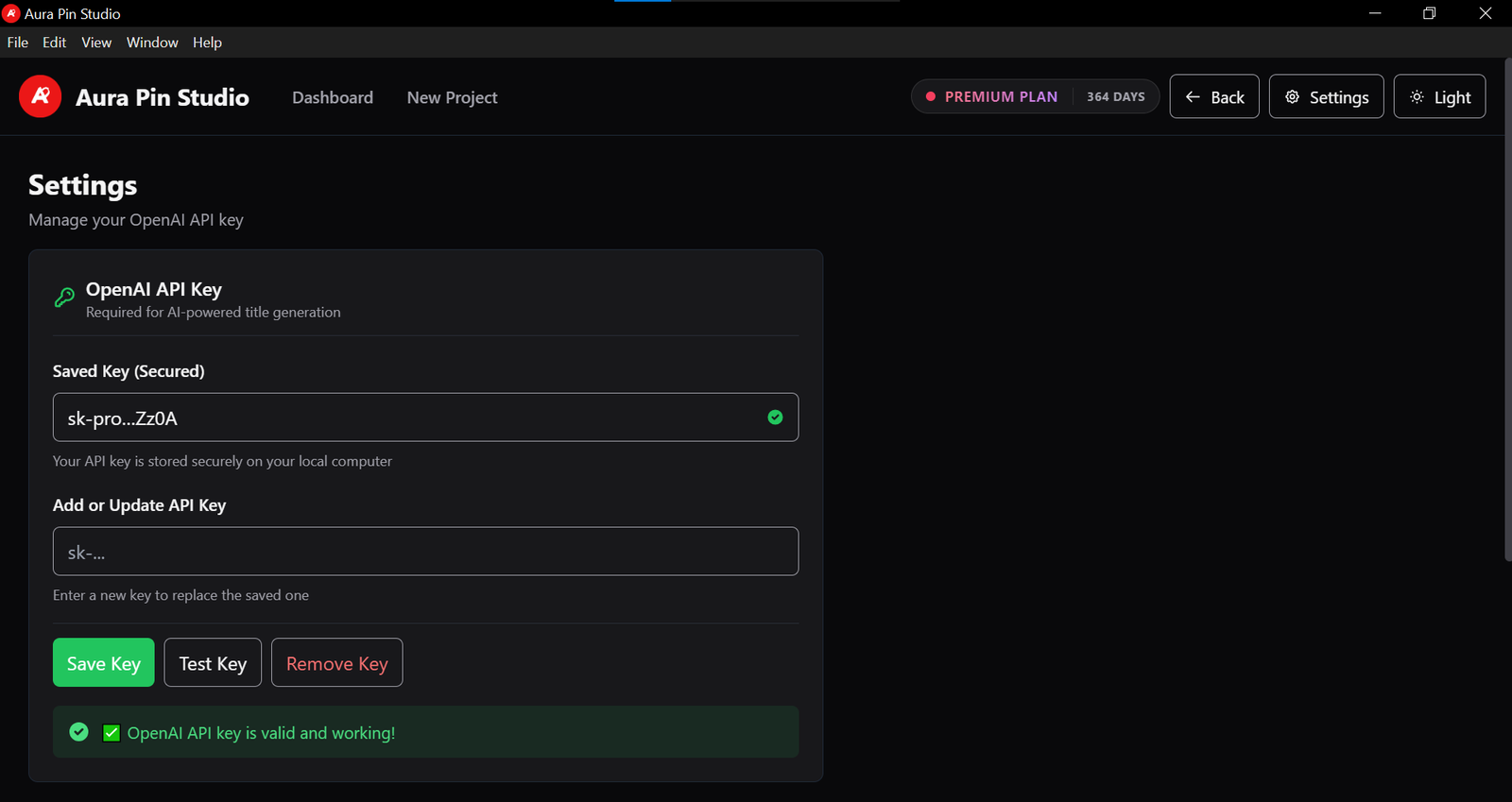The image size is (1512, 802).
Task: Open the Help menu
Action: click(207, 43)
